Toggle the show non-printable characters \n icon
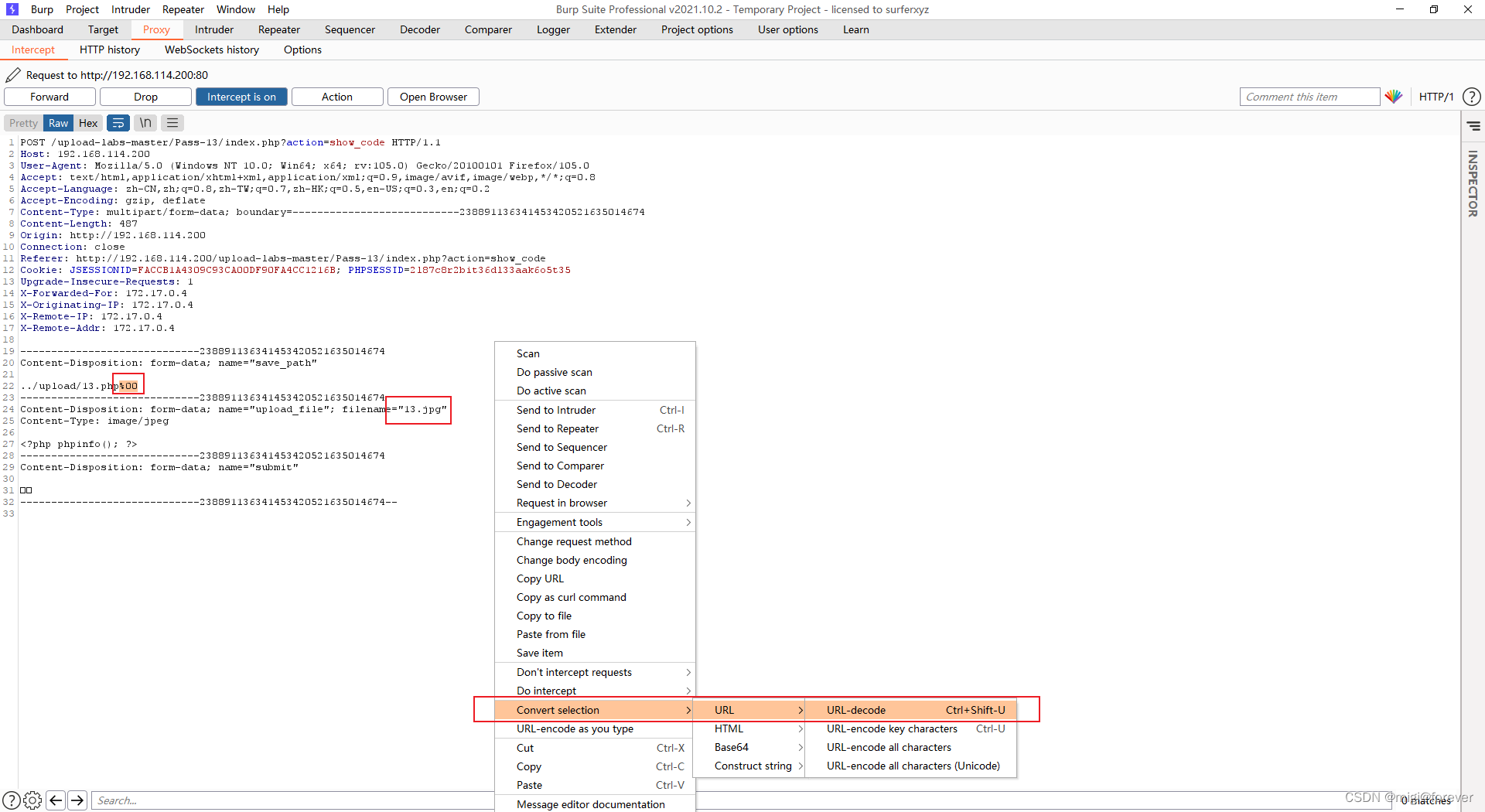 click(145, 123)
